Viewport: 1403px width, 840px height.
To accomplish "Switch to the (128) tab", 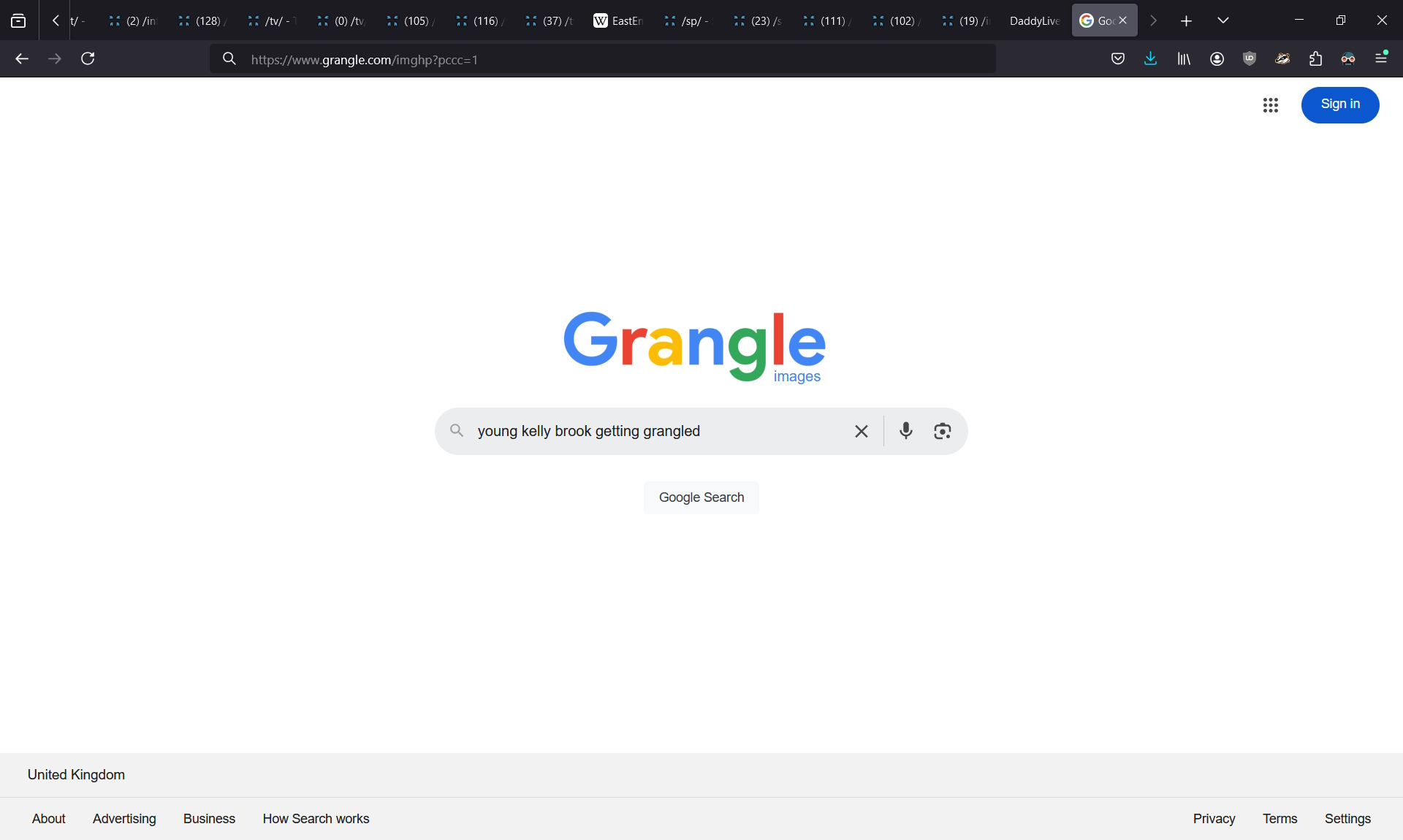I will pyautogui.click(x=201, y=20).
